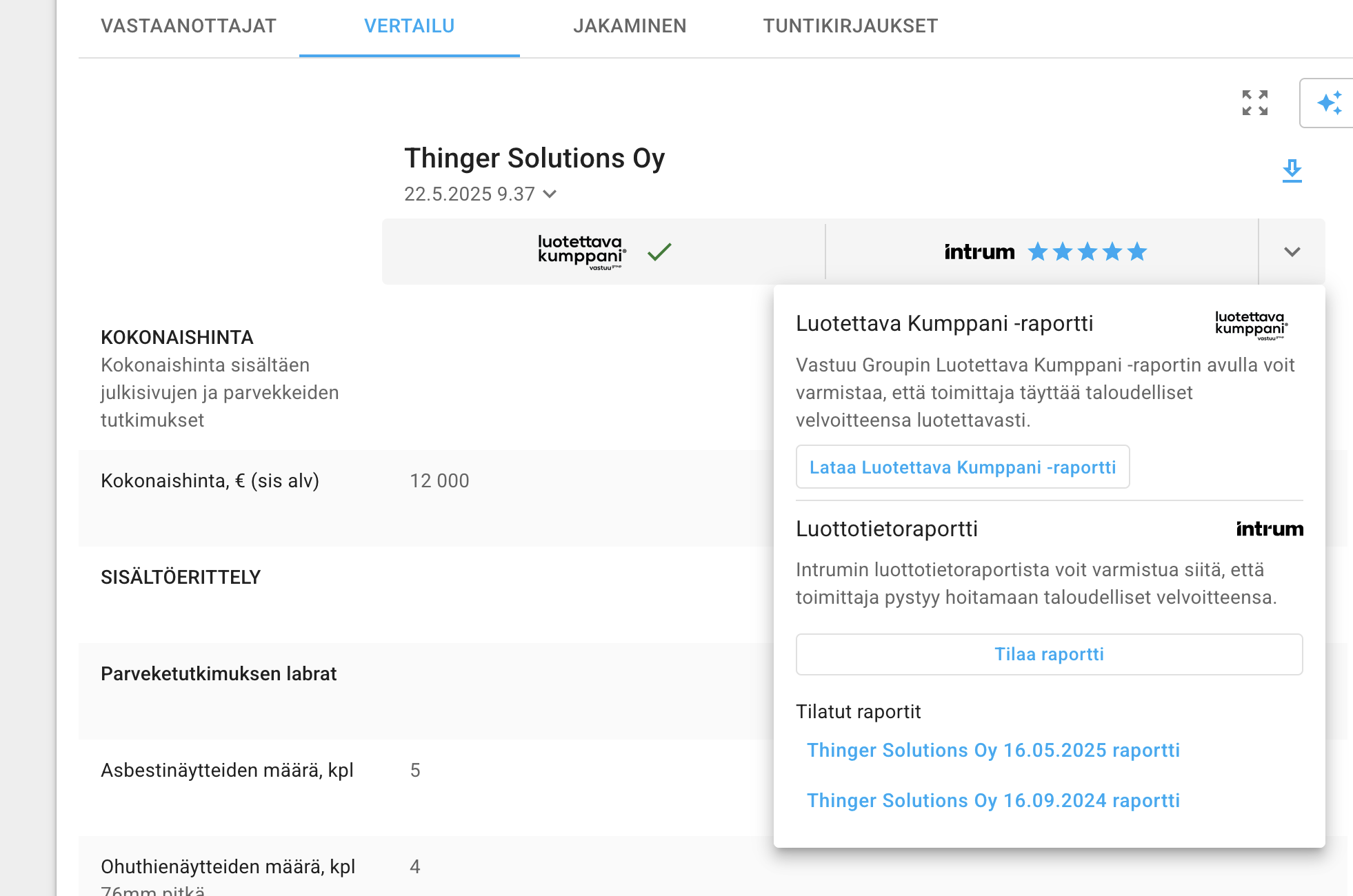Expand the 22.5.2025 9.37 date dropdown

550,194
